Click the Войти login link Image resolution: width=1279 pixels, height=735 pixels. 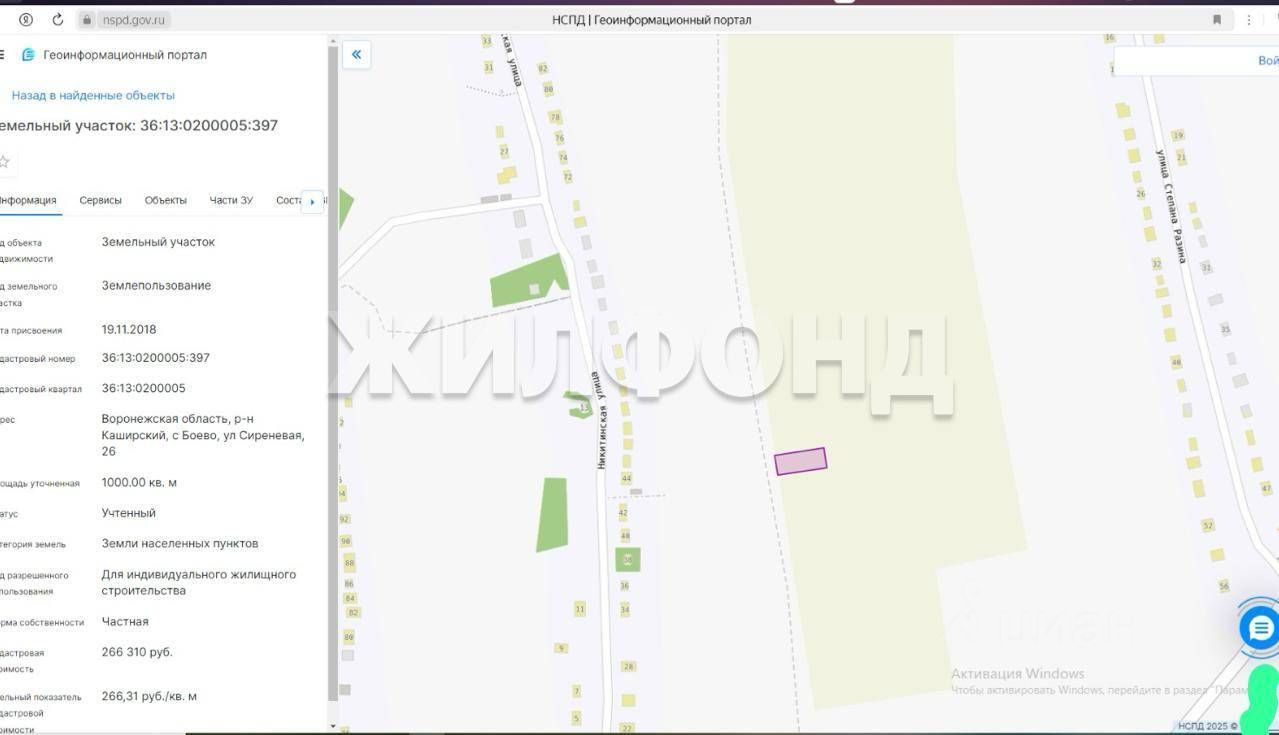1267,61
